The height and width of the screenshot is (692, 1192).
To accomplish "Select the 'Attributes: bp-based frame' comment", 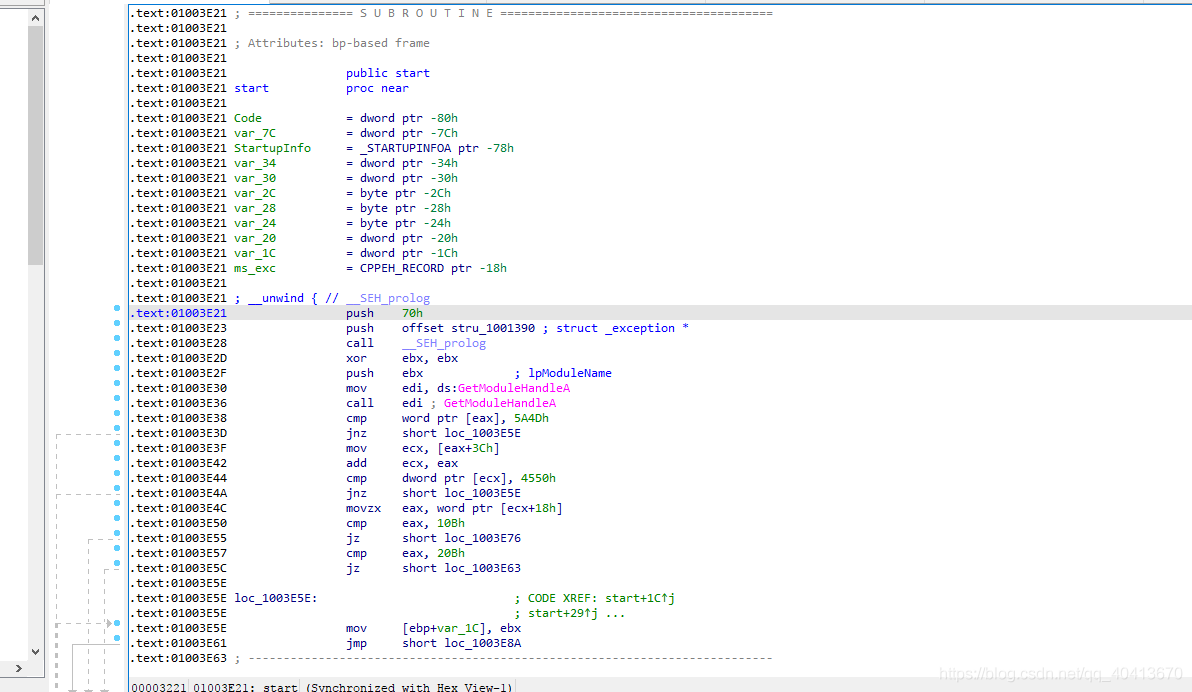I will [x=339, y=43].
